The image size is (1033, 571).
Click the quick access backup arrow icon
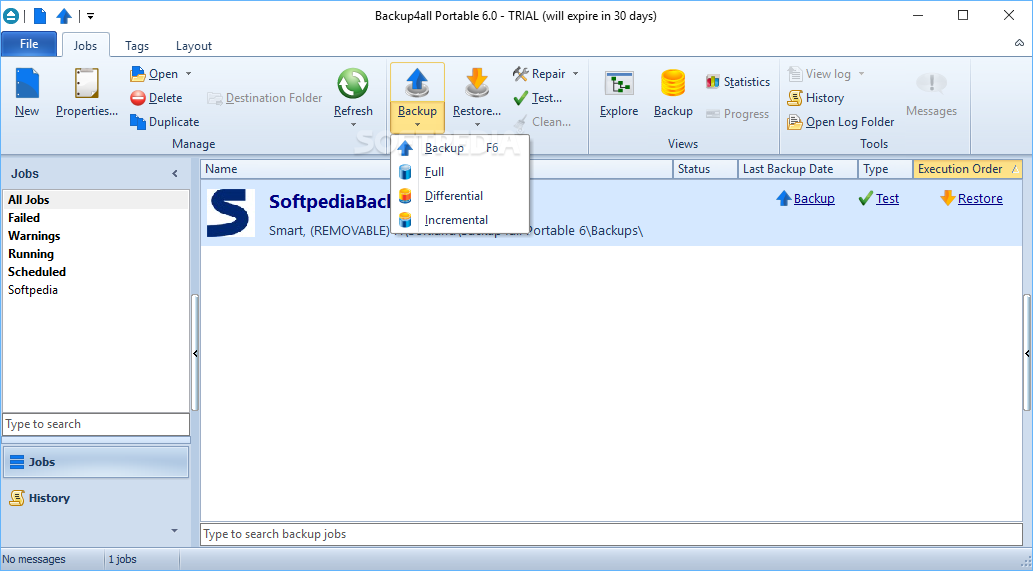(64, 16)
